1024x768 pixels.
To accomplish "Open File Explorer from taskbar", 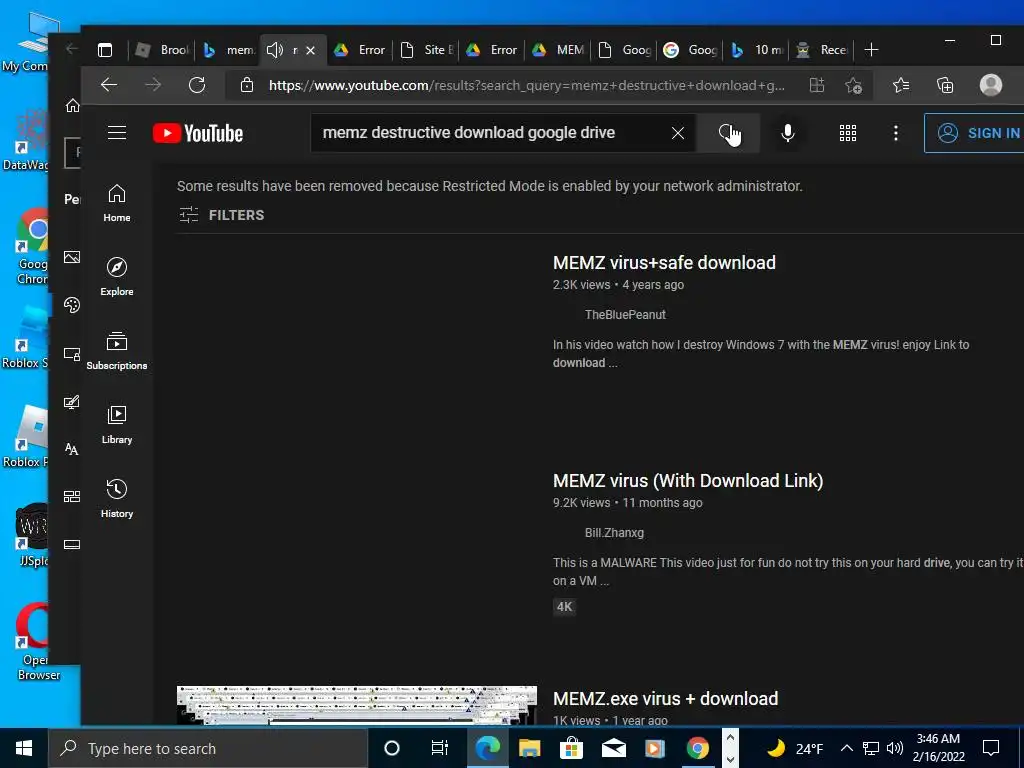I will (530, 748).
